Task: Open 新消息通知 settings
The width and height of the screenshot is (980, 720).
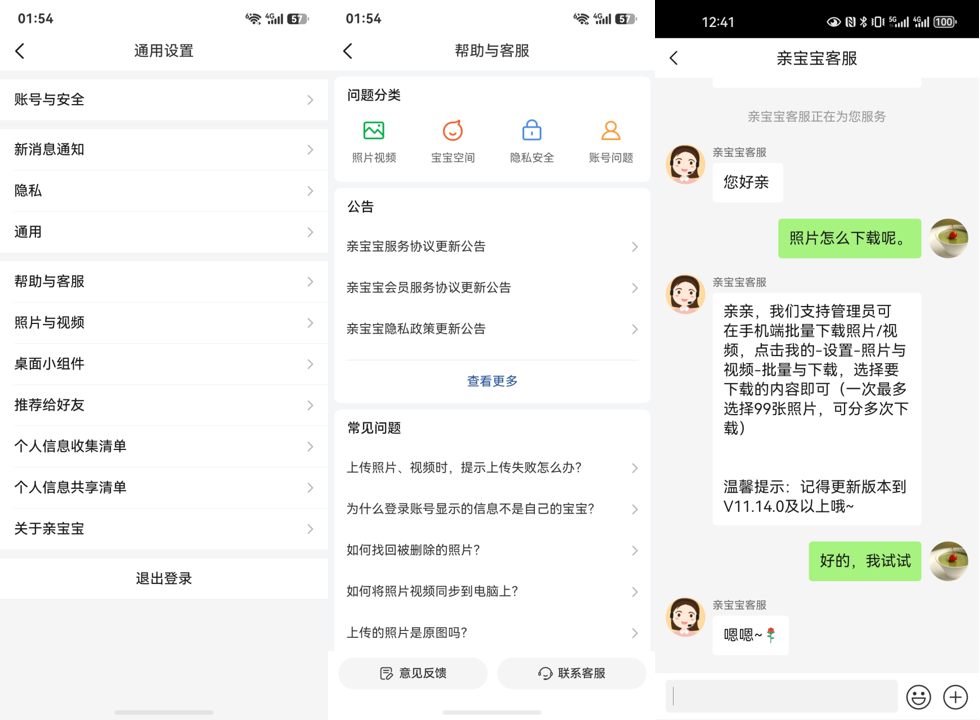Action: click(x=164, y=149)
